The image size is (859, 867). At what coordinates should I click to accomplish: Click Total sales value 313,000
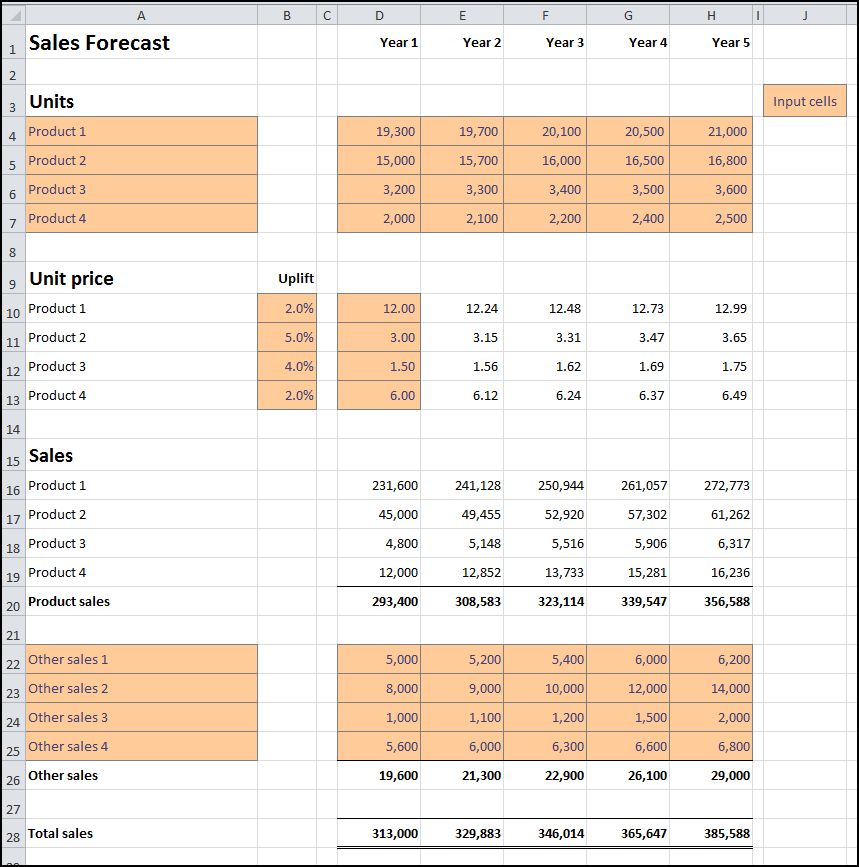click(x=379, y=833)
